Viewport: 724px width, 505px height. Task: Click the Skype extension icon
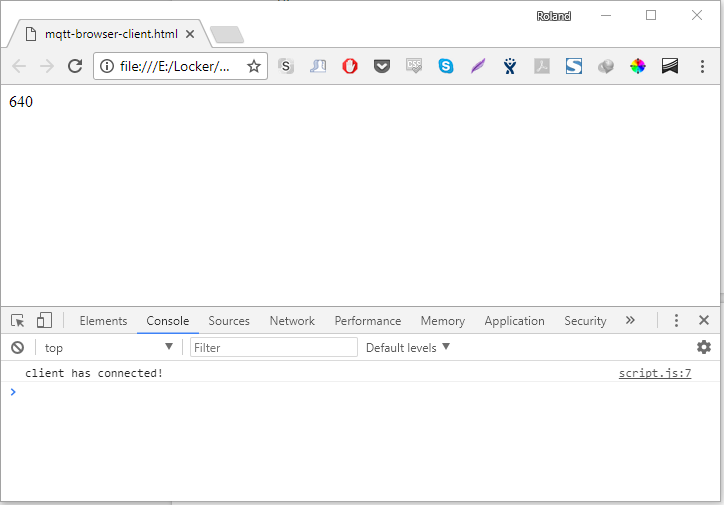446,67
